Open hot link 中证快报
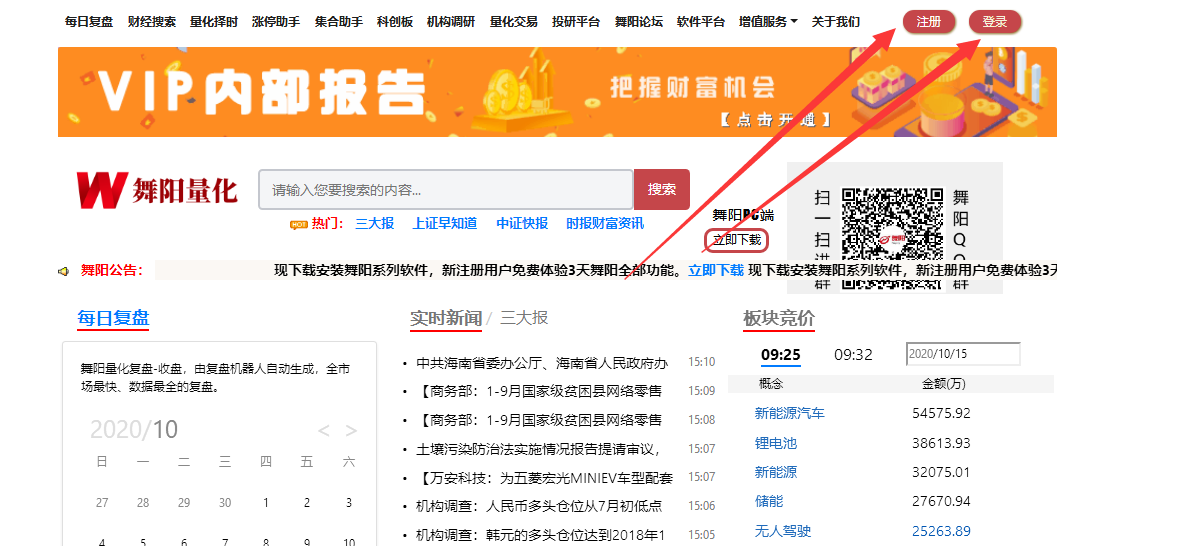 click(522, 223)
